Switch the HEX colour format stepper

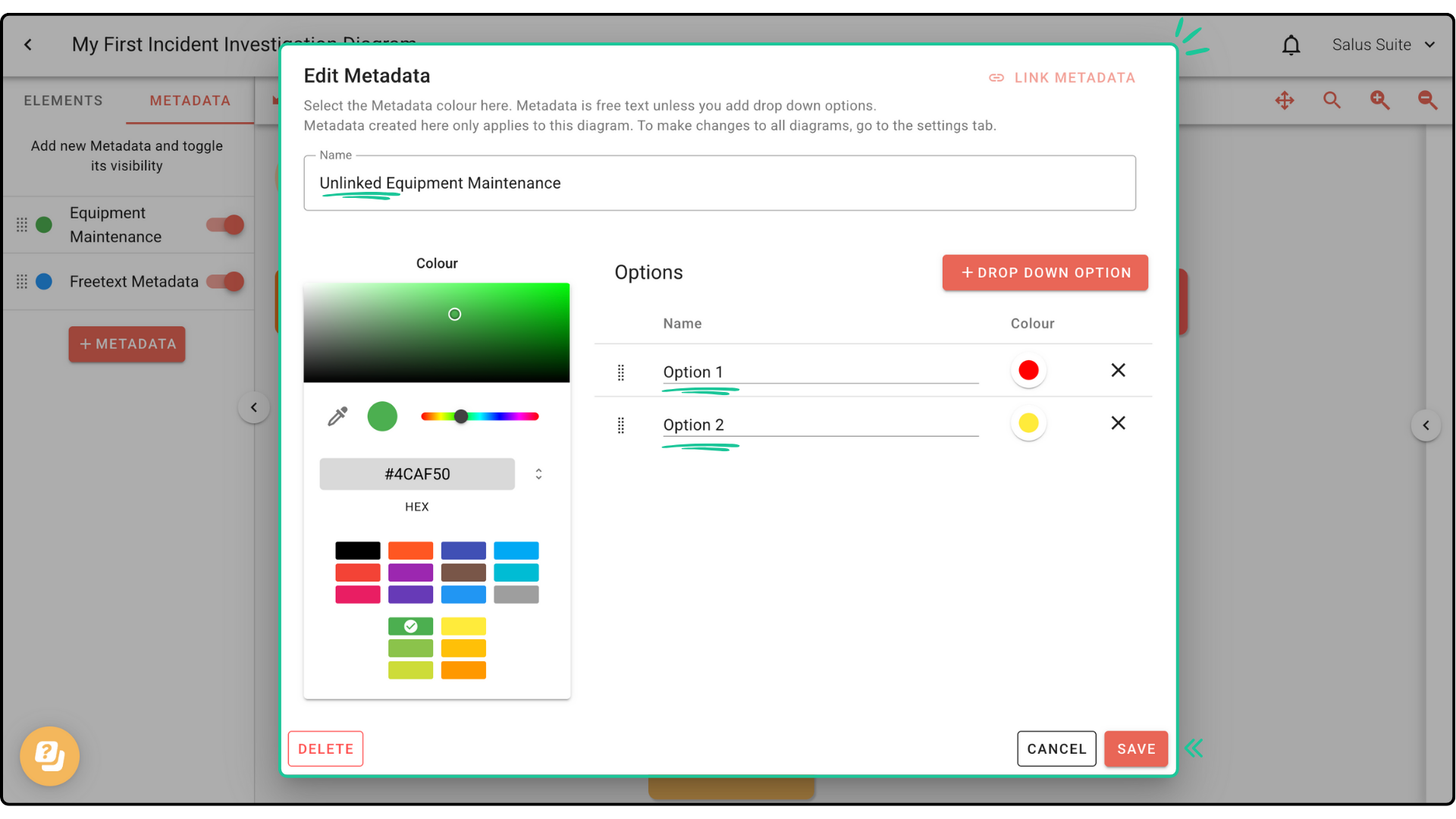coord(538,474)
